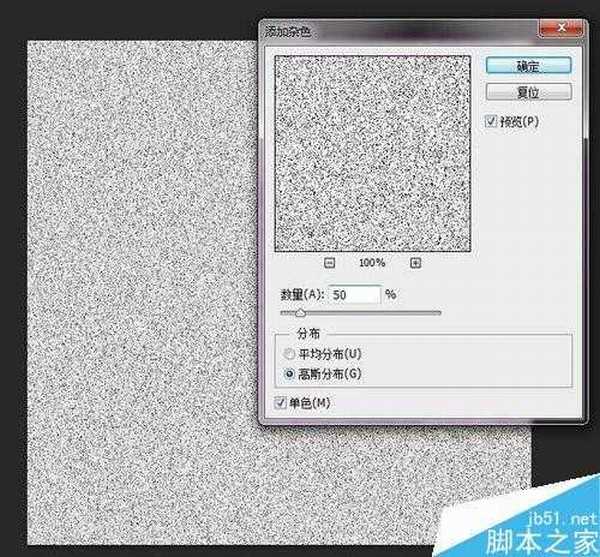The width and height of the screenshot is (600, 557).
Task: Zoom out the noise preview with minus button
Action: click(x=329, y=263)
